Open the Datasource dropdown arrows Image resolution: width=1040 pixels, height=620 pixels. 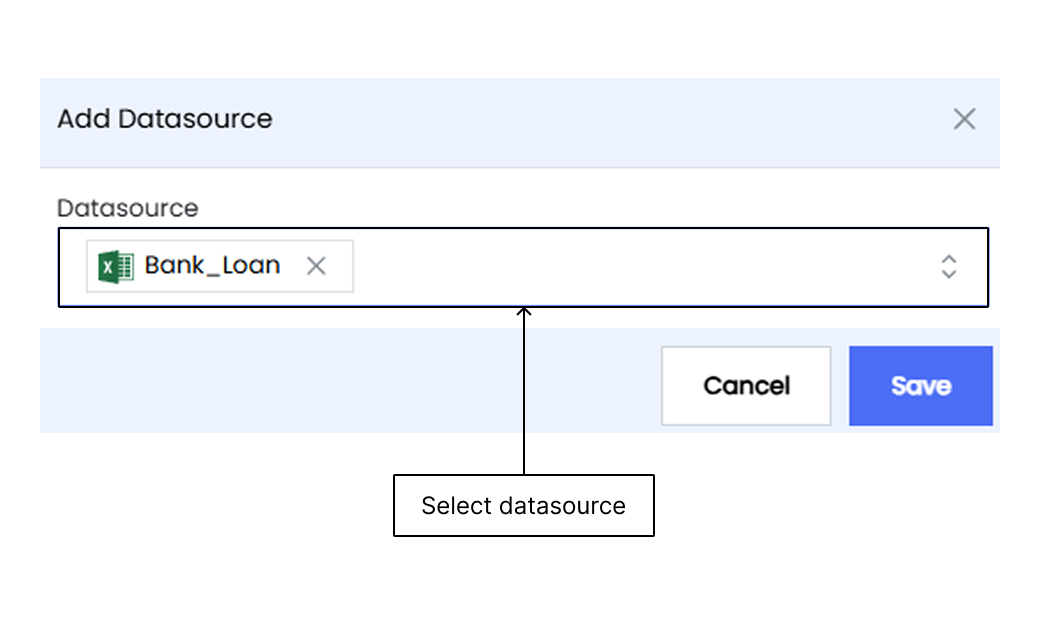pos(948,267)
